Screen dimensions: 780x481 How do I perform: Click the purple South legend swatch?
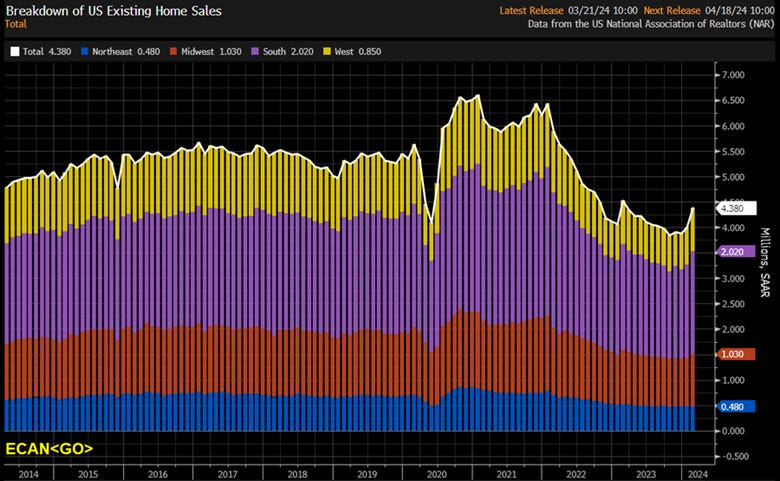[x=255, y=51]
